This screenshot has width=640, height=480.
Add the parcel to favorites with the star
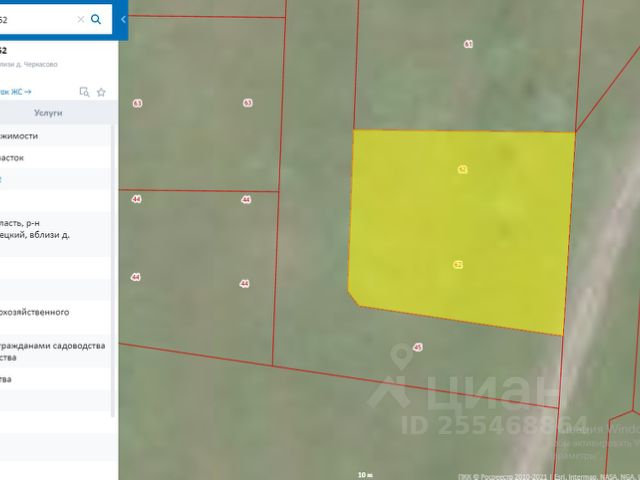[101, 92]
